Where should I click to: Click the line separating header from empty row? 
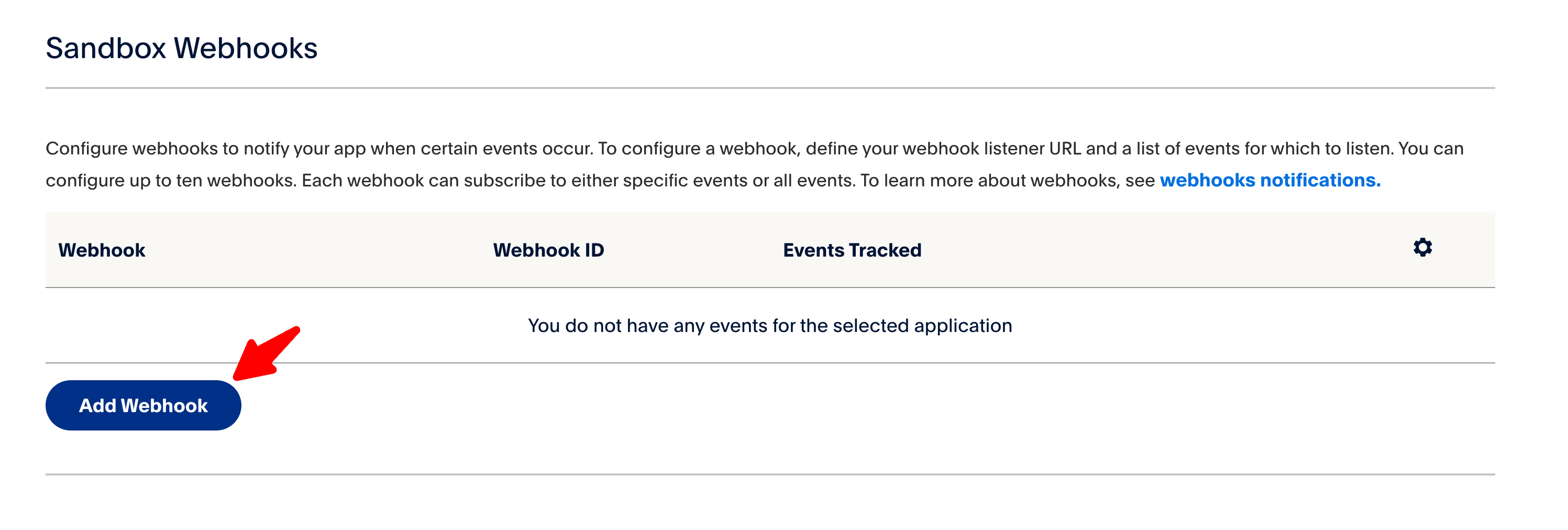coord(769,287)
